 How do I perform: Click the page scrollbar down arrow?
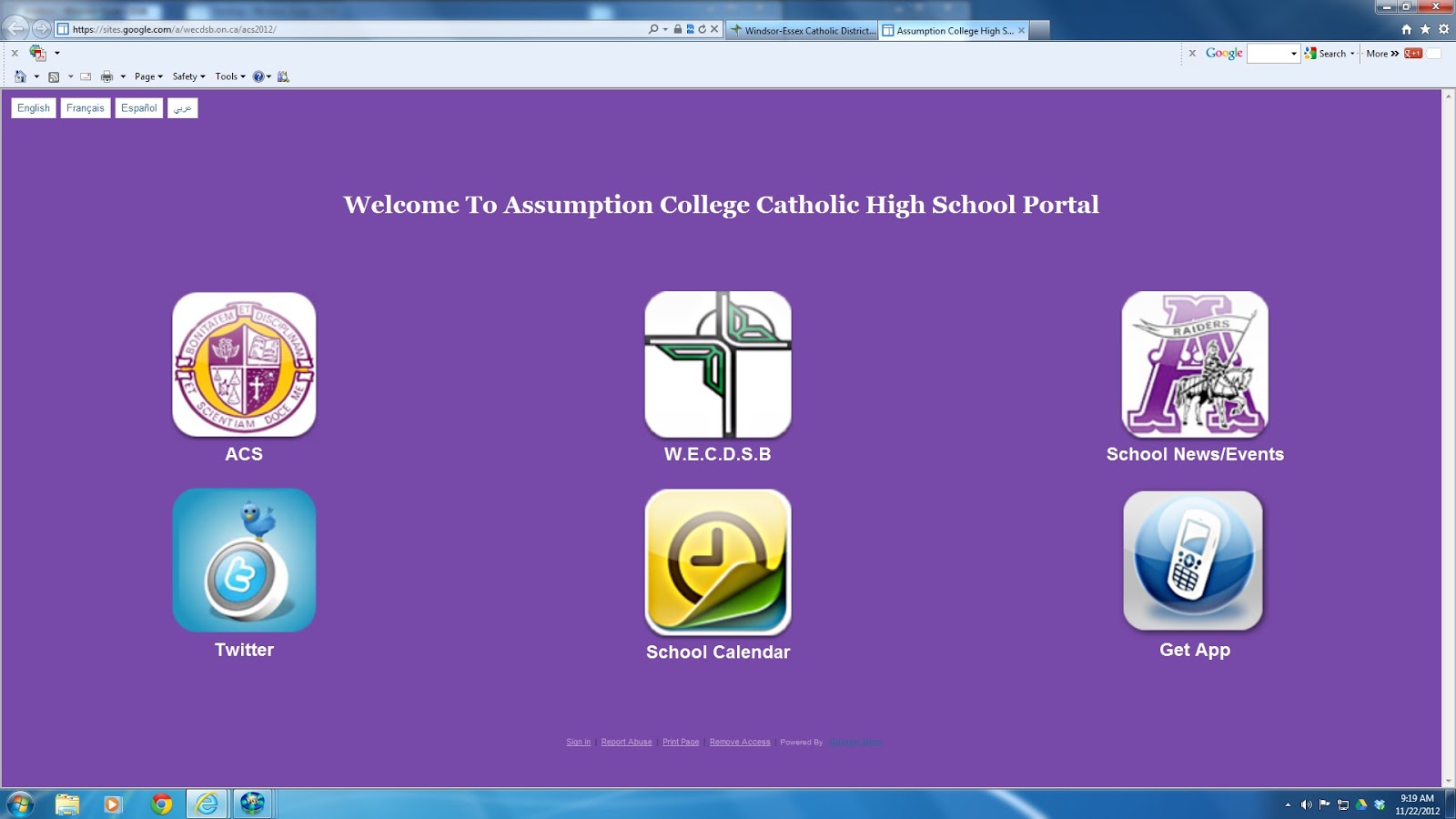click(x=1449, y=781)
